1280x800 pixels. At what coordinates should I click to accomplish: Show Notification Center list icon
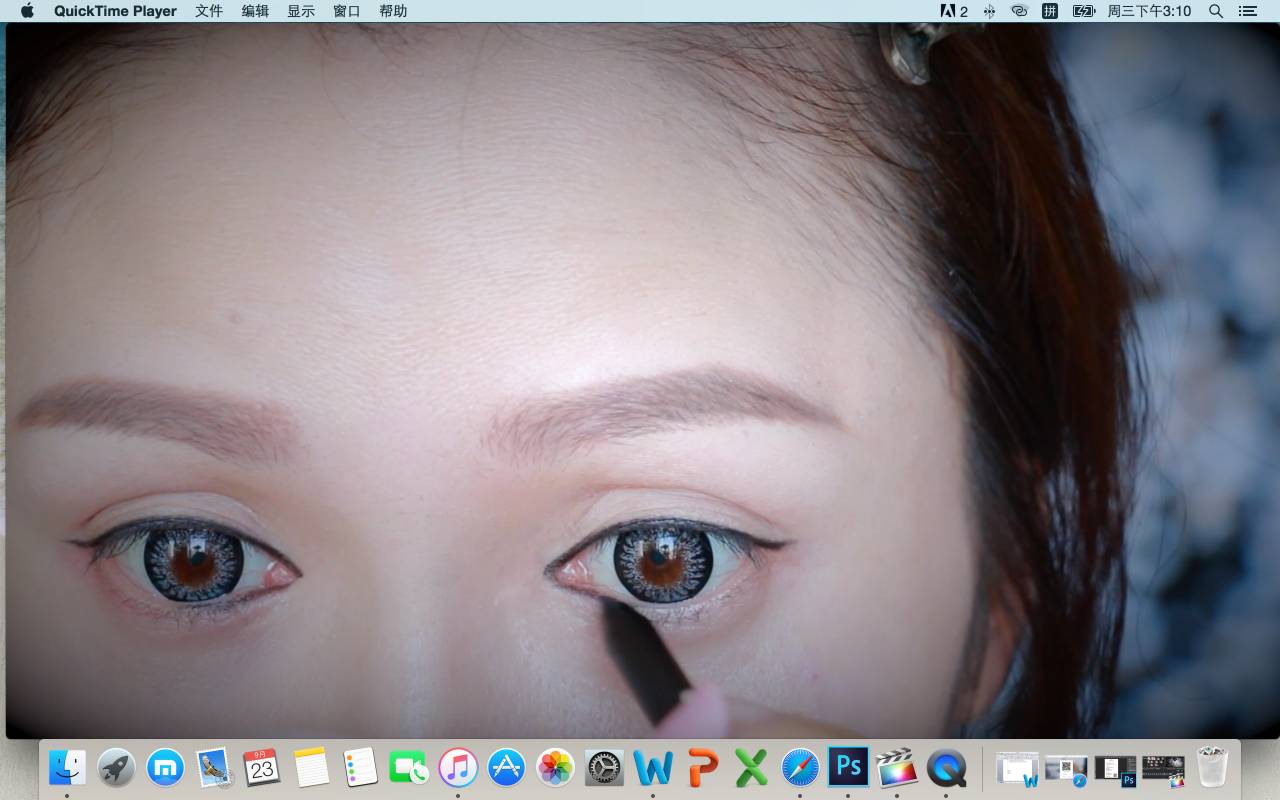1247,11
